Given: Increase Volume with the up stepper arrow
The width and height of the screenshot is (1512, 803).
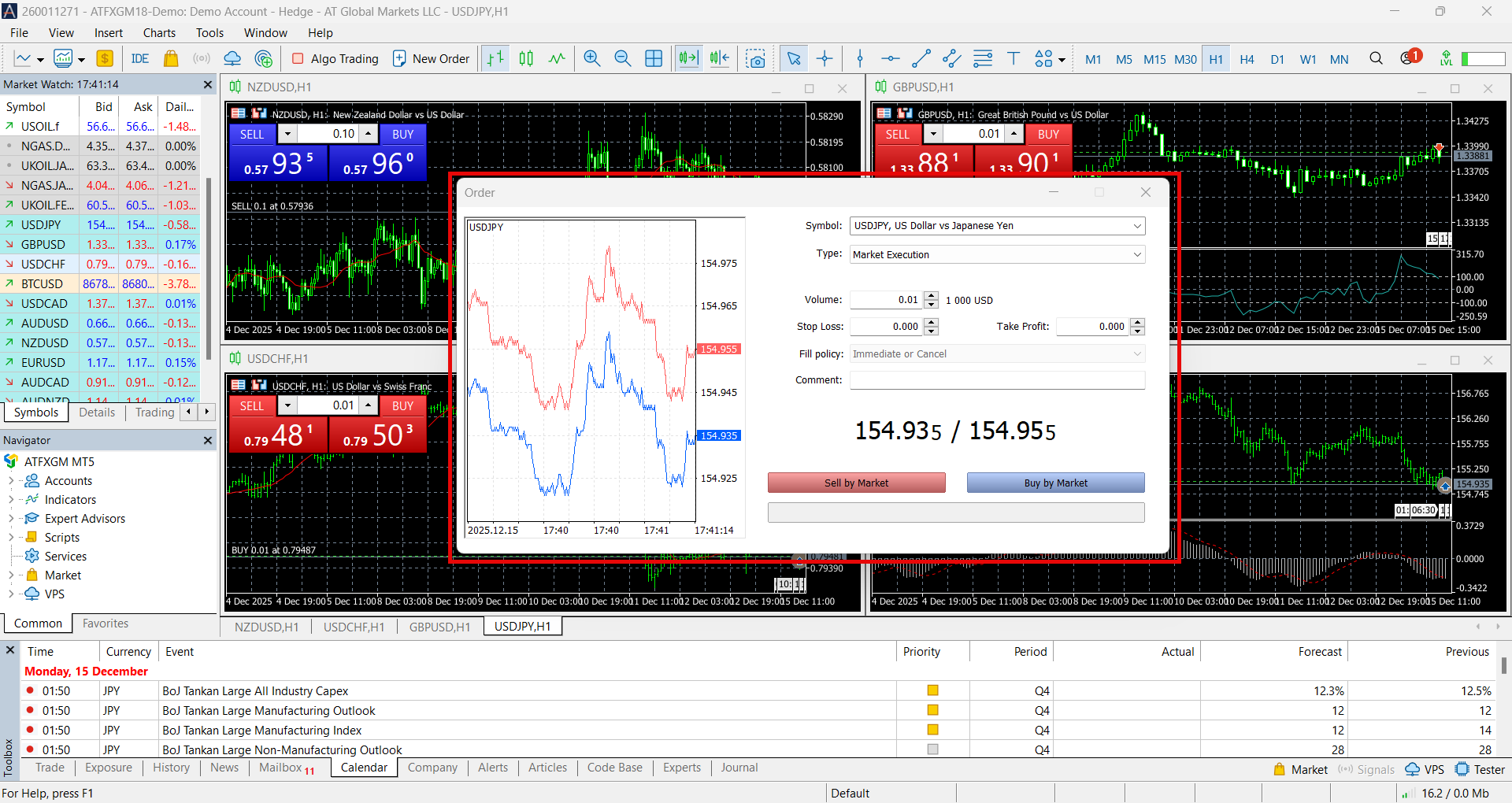Looking at the screenshot, I should [932, 296].
